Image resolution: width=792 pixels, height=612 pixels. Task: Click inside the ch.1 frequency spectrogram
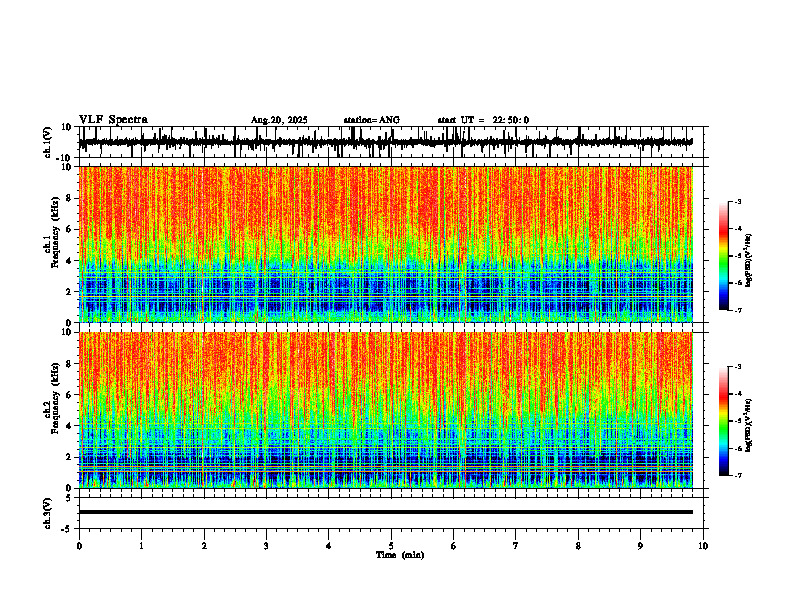click(x=386, y=244)
